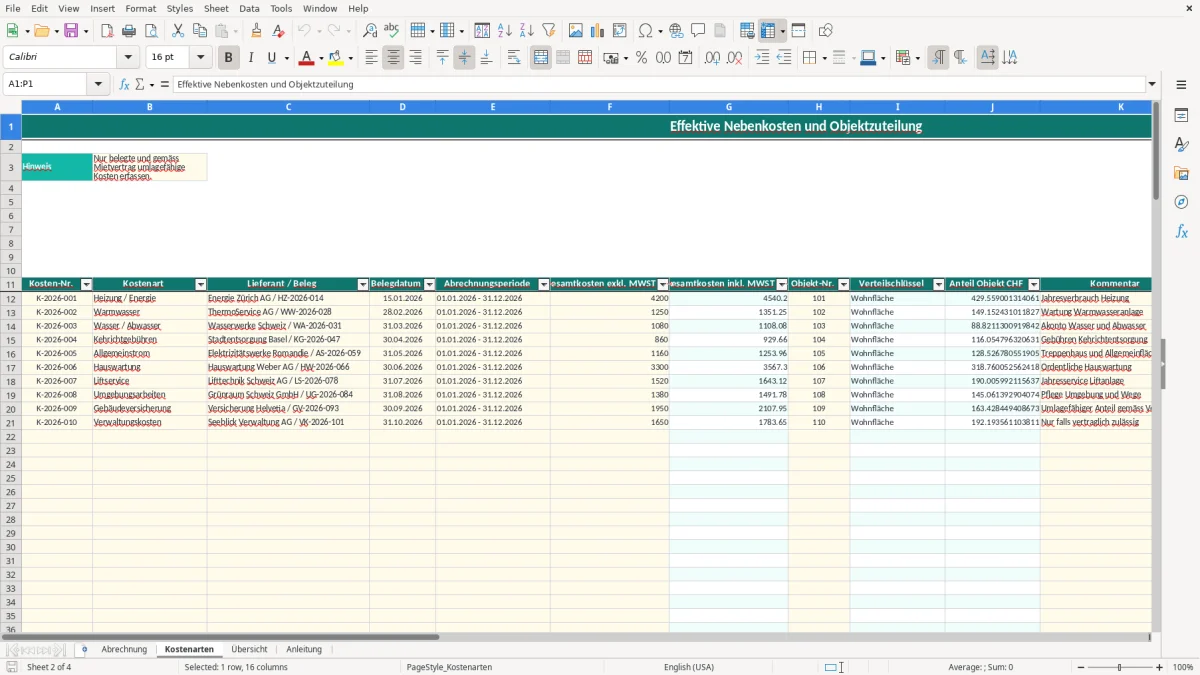Toggle center horizontally alignment
Viewport: 1200px width, 675px height.
[x=393, y=58]
